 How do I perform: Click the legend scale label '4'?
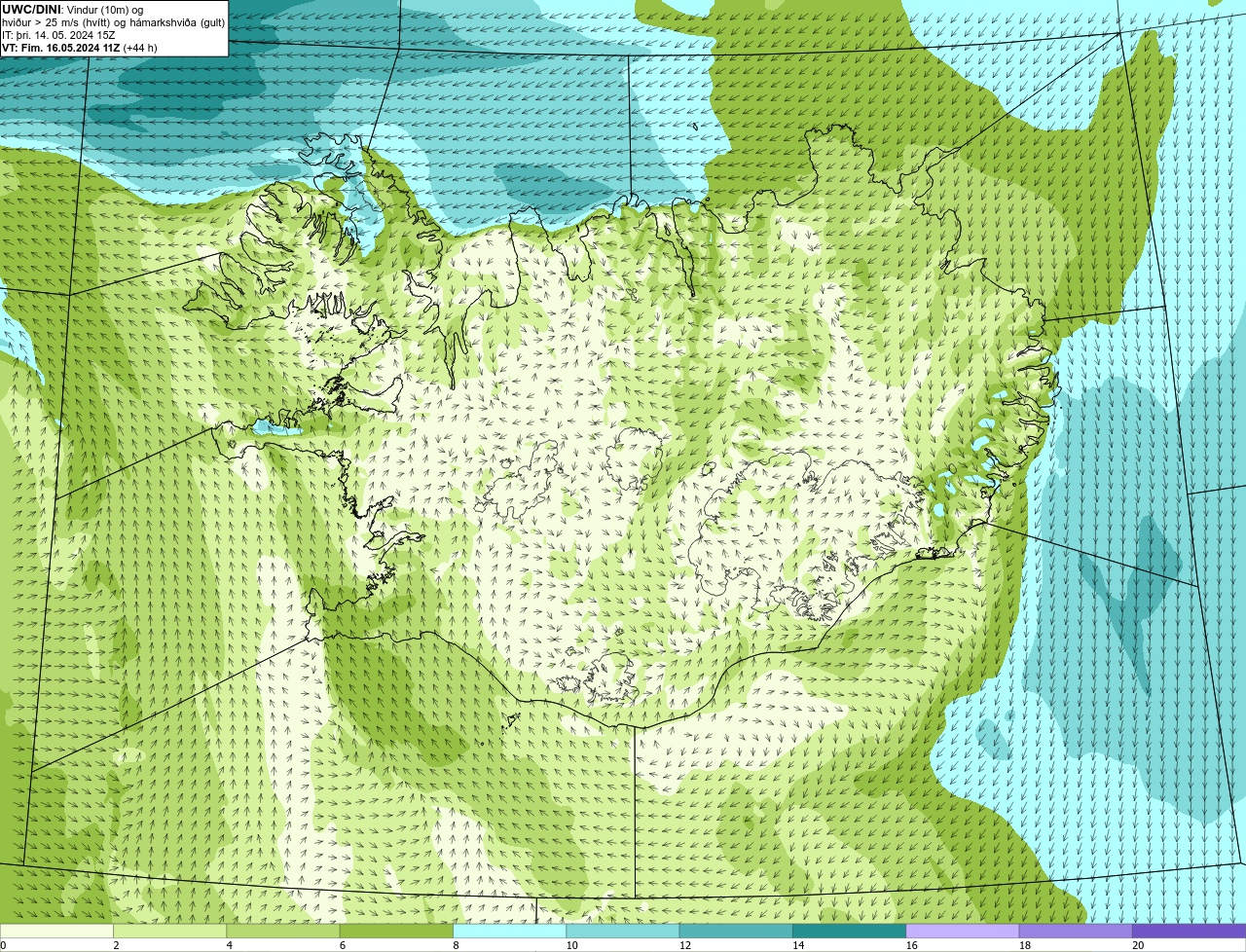tap(229, 945)
